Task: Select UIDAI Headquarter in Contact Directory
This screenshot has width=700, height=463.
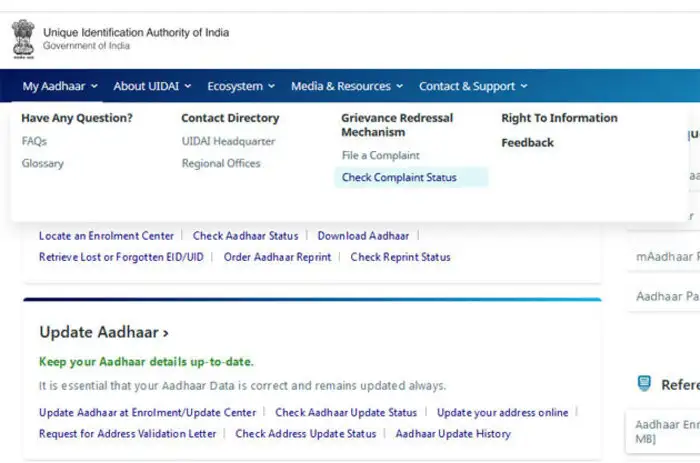Action: pos(228,141)
